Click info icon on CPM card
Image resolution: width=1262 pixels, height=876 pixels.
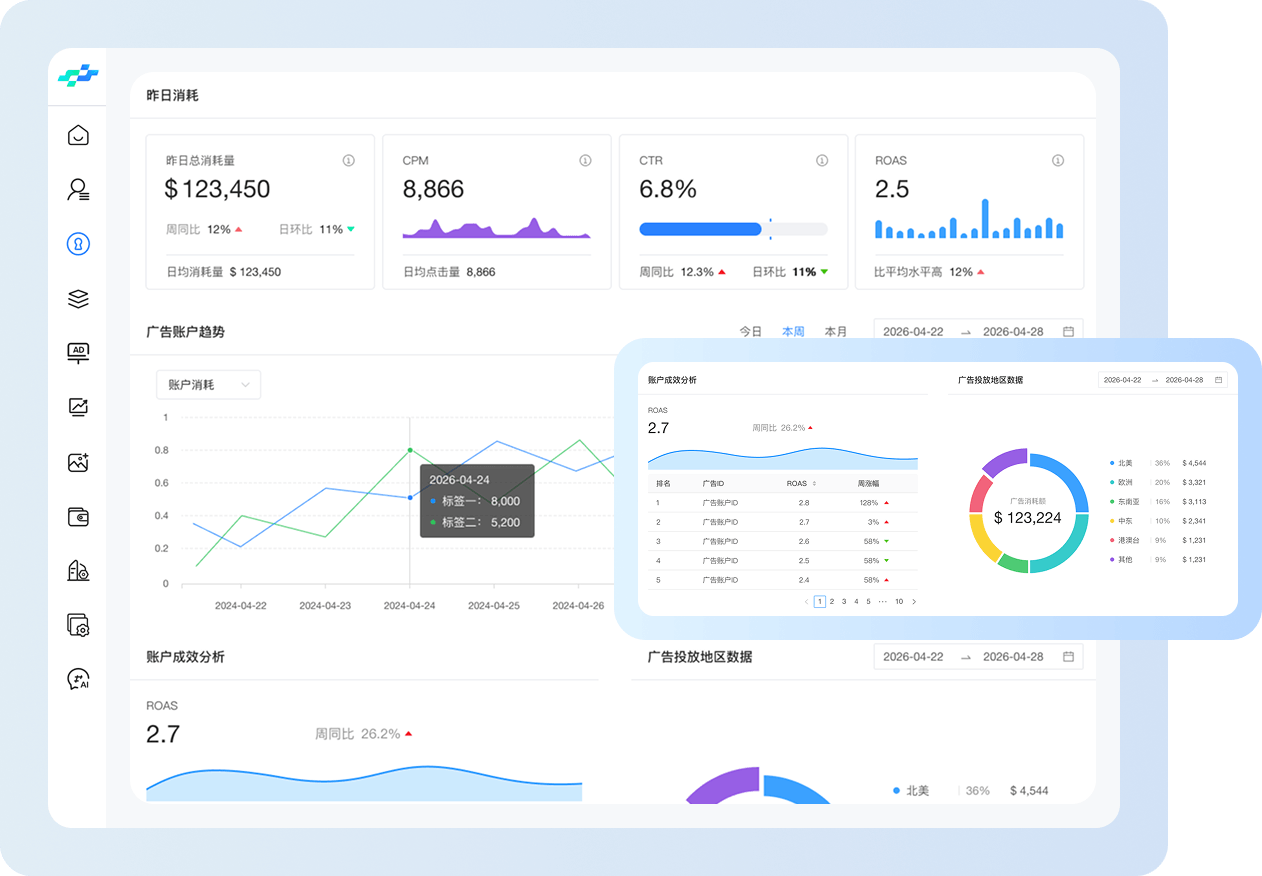pyautogui.click(x=585, y=160)
